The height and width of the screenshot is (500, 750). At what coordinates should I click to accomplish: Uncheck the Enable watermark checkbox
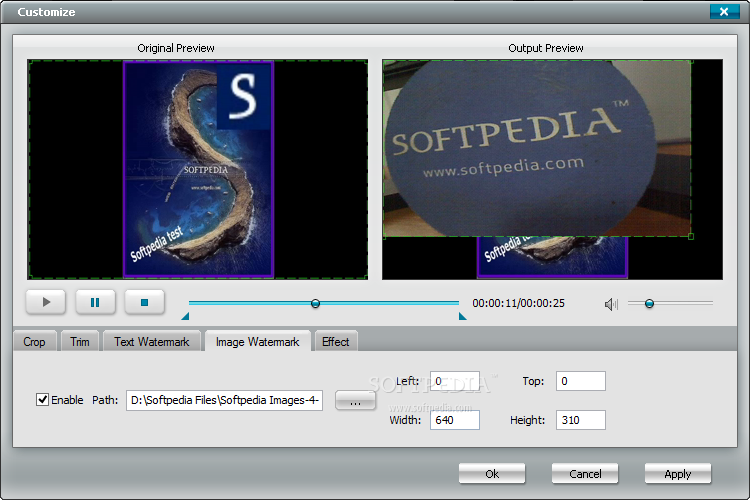tap(43, 400)
